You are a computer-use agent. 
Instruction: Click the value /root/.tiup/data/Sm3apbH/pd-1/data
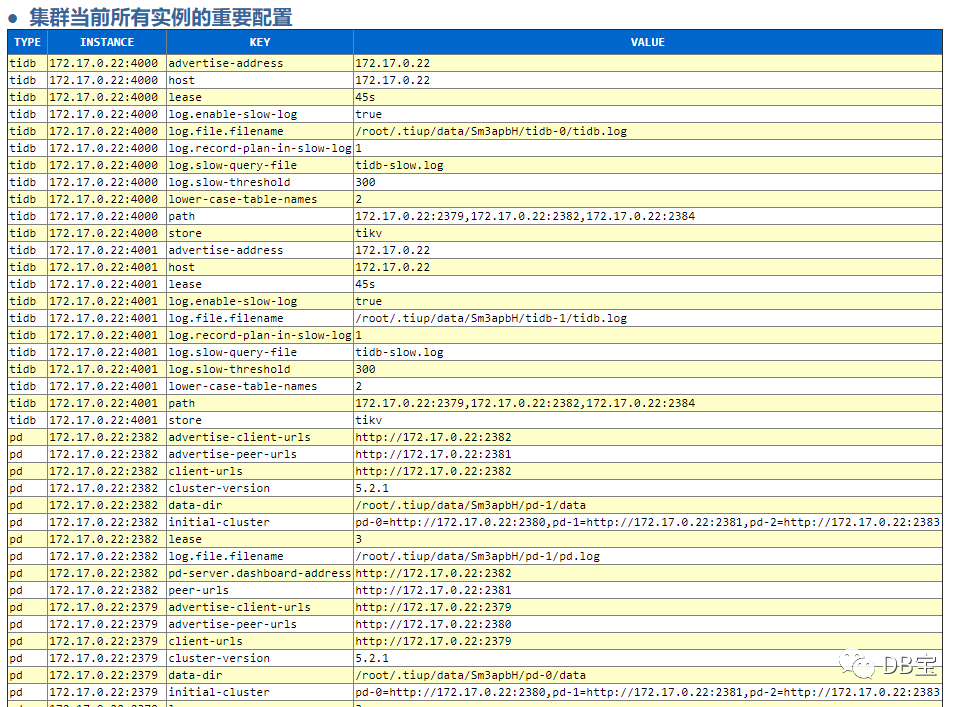[x=470, y=505]
